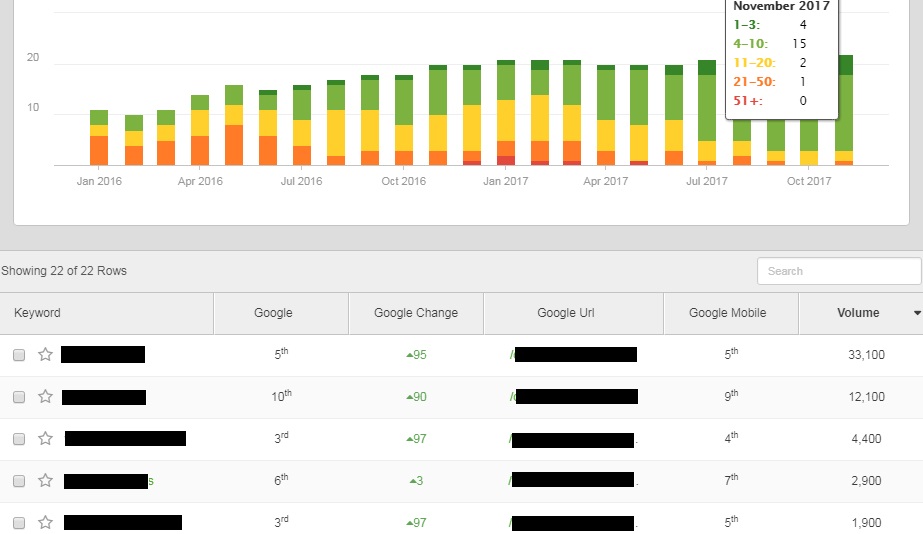Favorite the keyword with 4,400 volume
The width and height of the screenshot is (923, 534).
(x=45, y=439)
